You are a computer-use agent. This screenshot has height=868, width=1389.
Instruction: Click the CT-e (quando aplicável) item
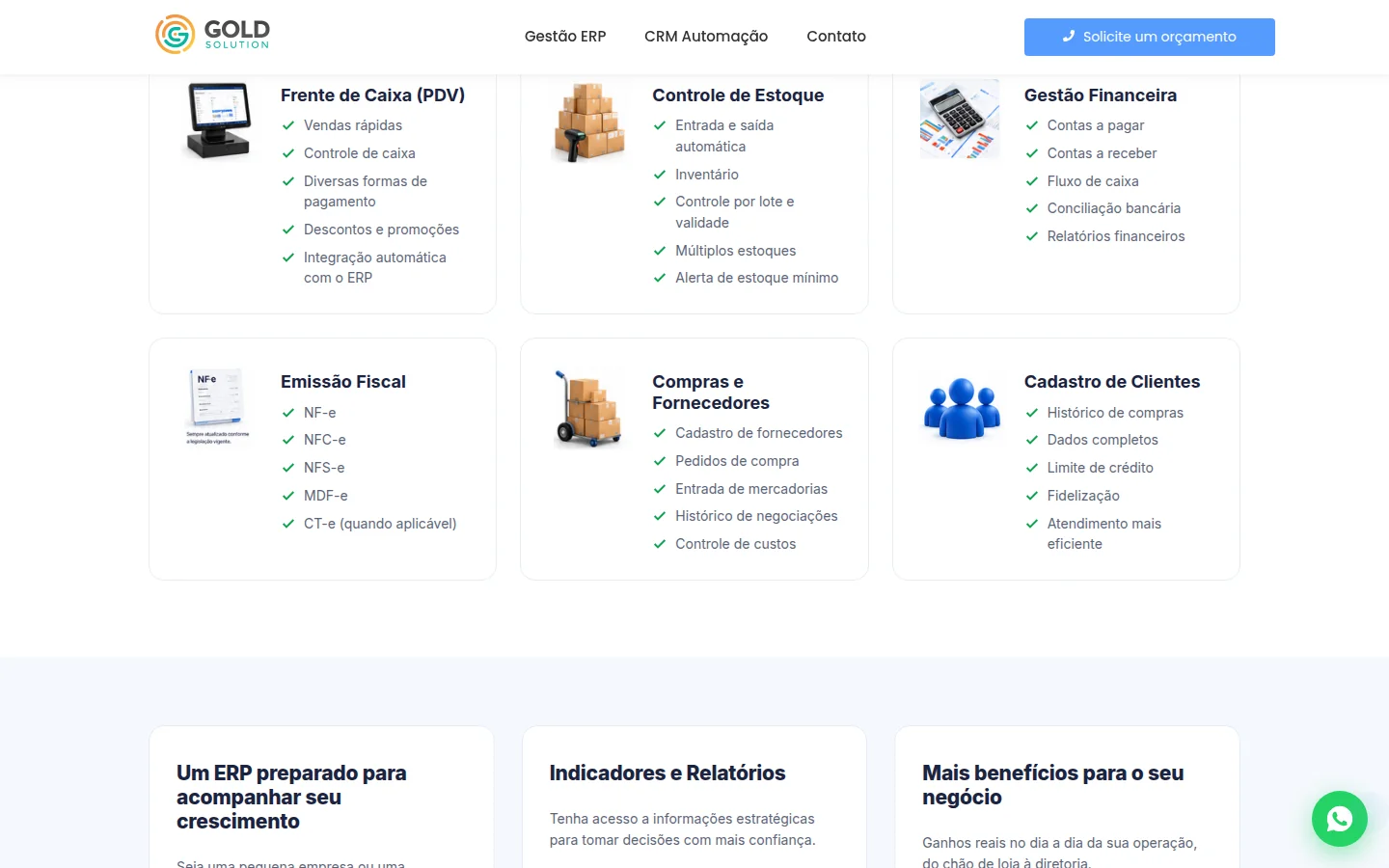[380, 524]
